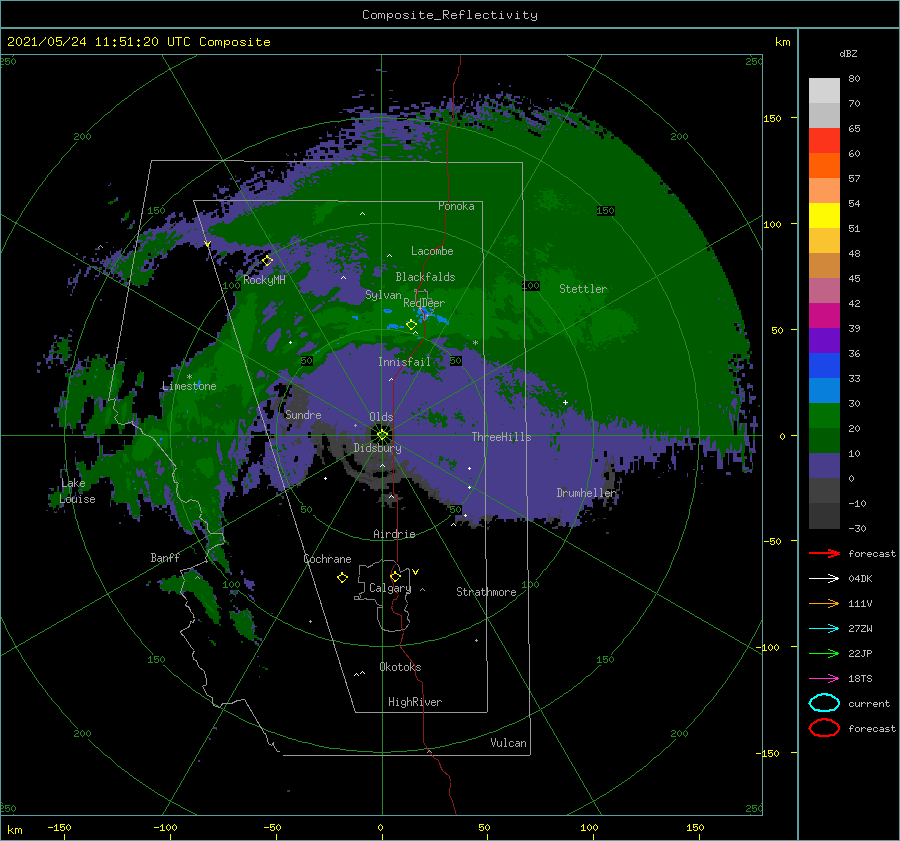The height and width of the screenshot is (841, 900).
Task: Select the orange 111V arrow icon
Action: pyautogui.click(x=824, y=603)
